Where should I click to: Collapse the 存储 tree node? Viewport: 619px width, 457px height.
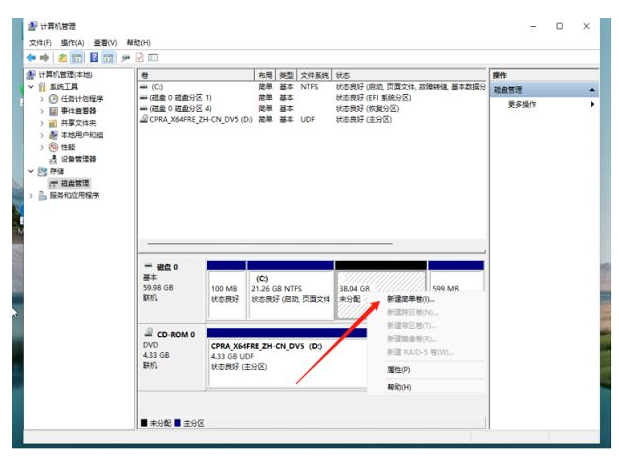coord(31,171)
